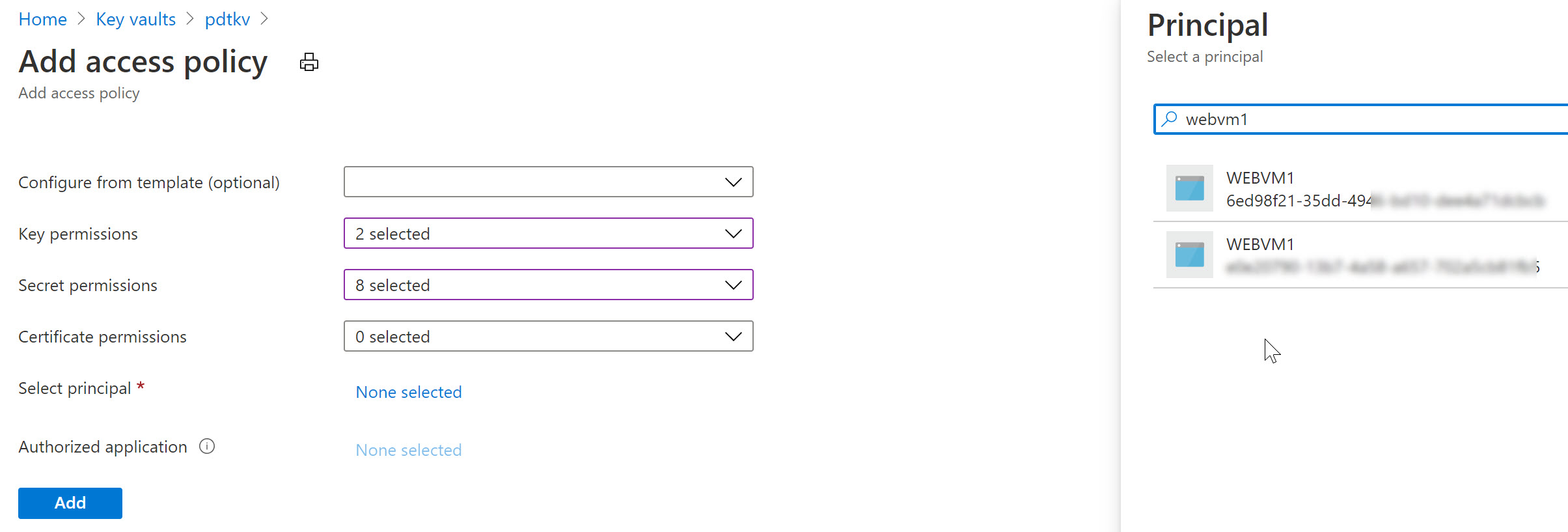This screenshot has width=1568, height=532.
Task: Click None selected next to Select principal
Action: tap(408, 391)
